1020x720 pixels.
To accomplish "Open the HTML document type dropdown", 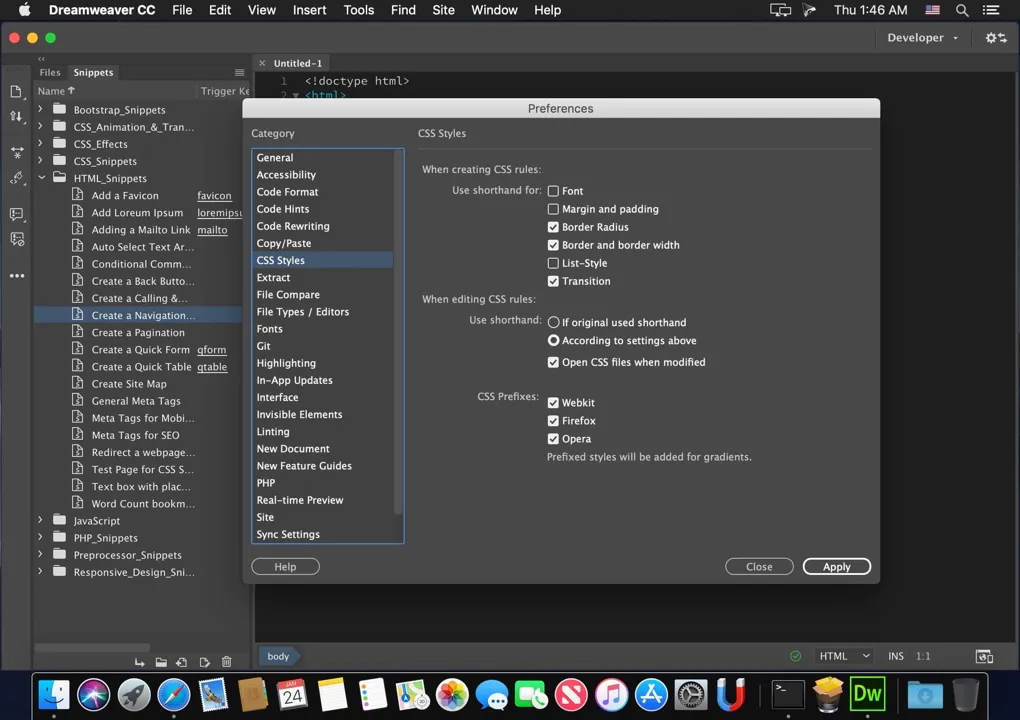I will 844,656.
